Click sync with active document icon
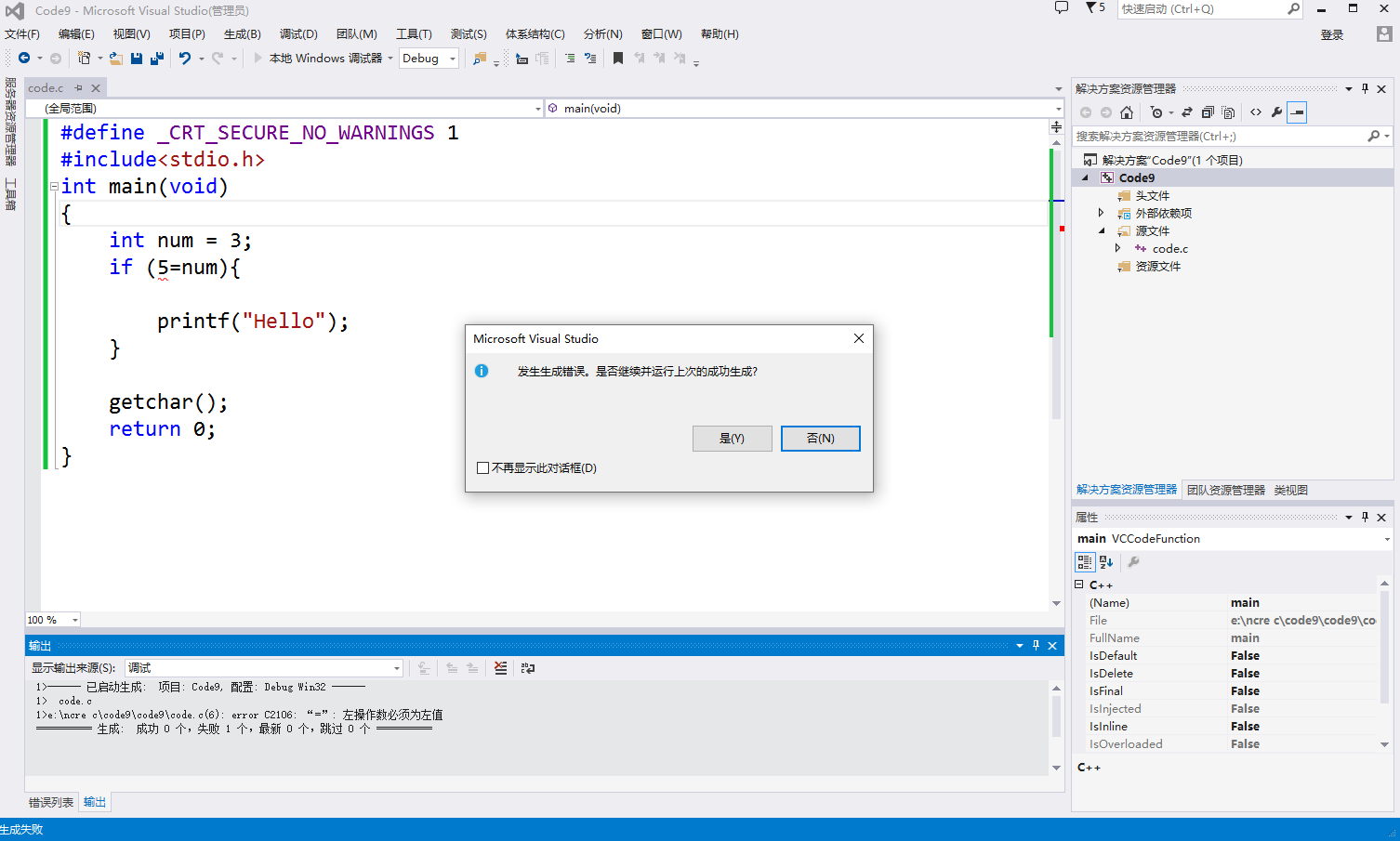 tap(1187, 112)
